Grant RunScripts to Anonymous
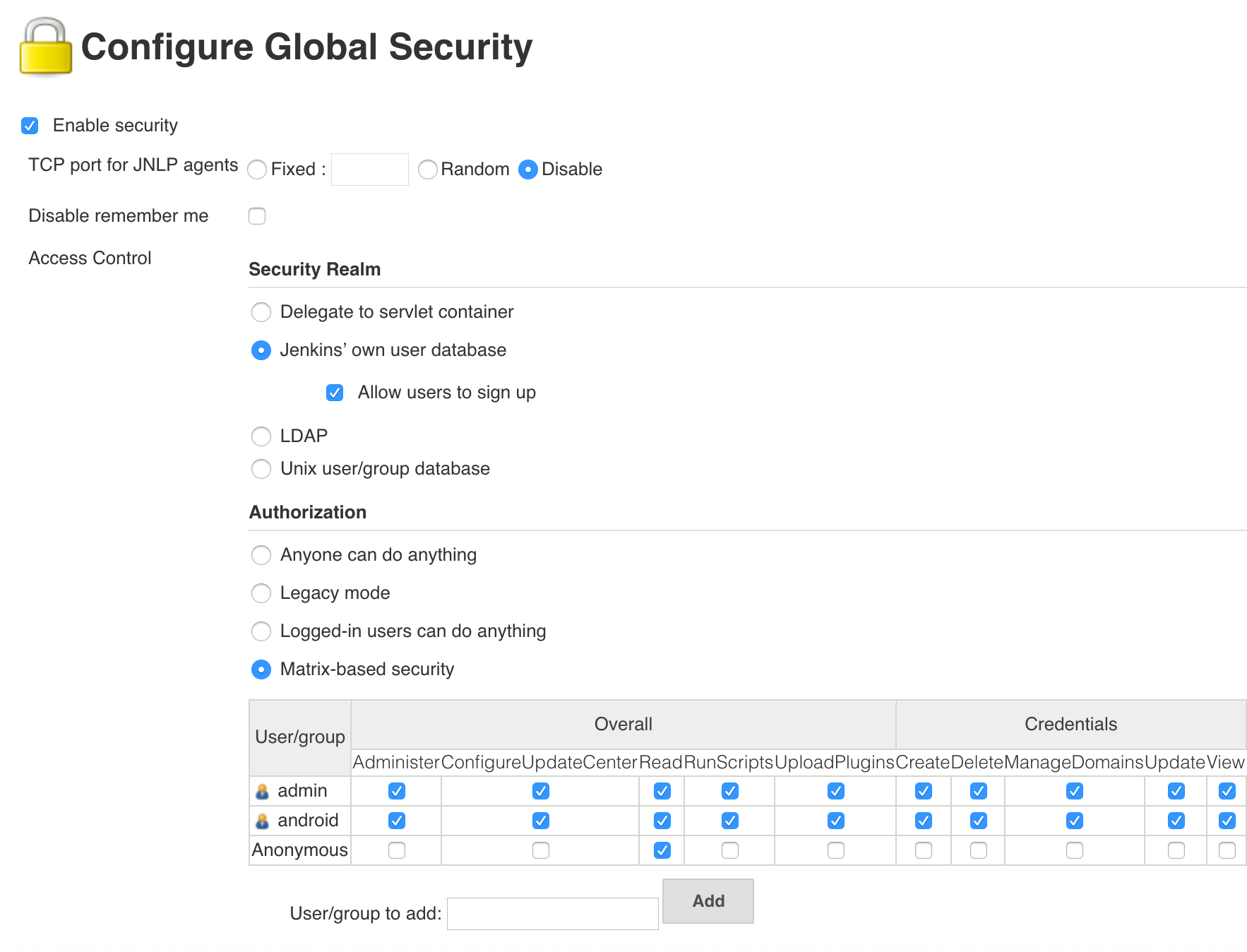The image size is (1247, 952). click(730, 850)
